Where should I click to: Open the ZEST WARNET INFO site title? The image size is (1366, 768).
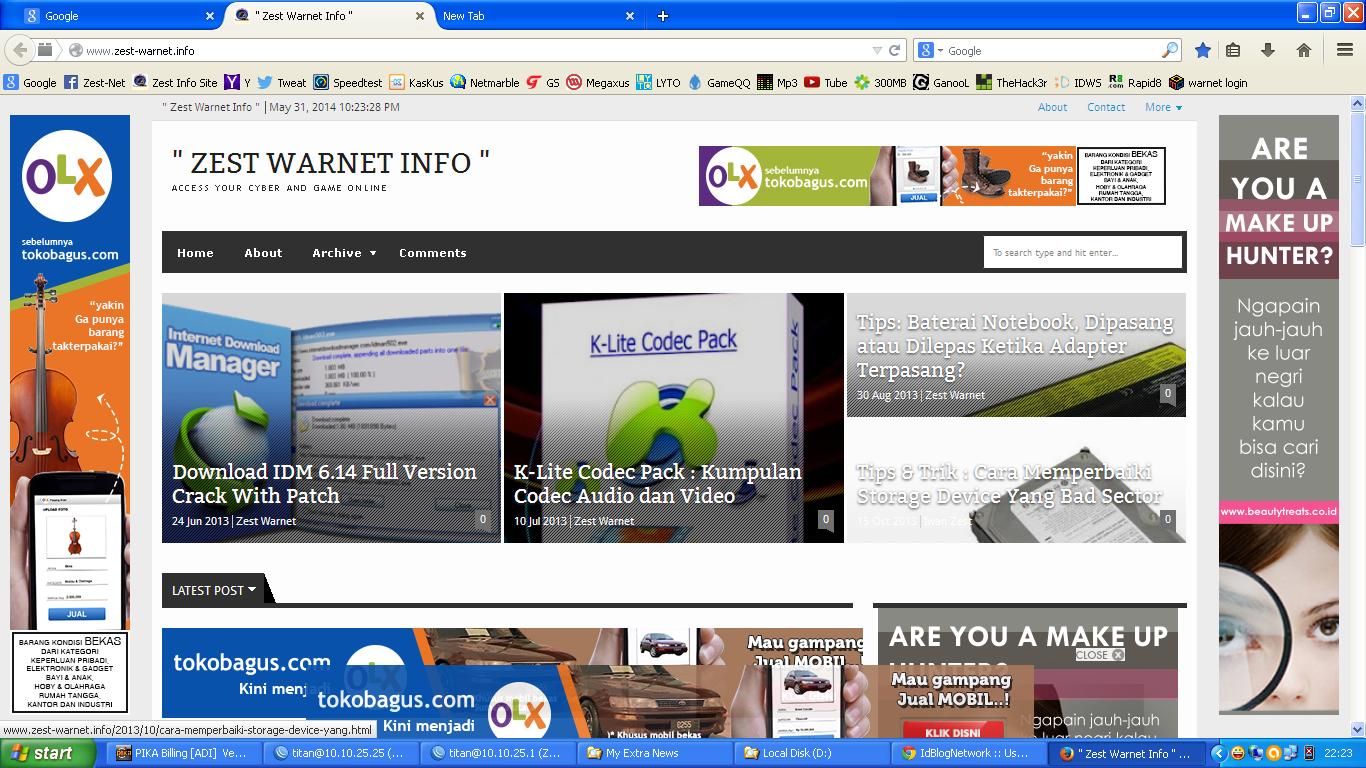[331, 162]
